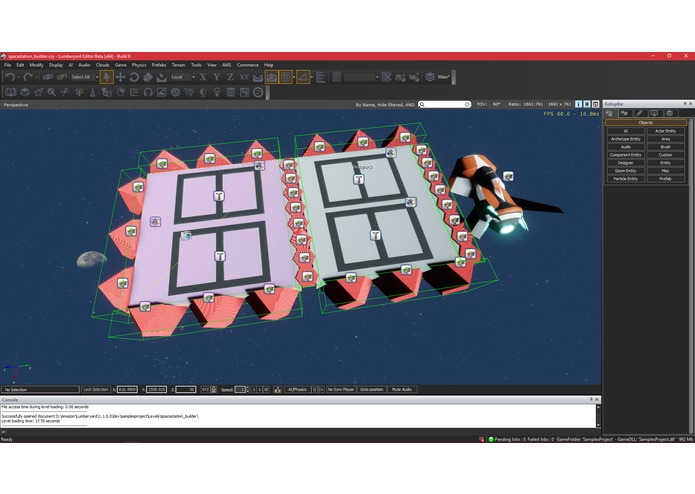Open the Undo history dropdown arrow
This screenshot has height=494, width=695.
(x=19, y=78)
